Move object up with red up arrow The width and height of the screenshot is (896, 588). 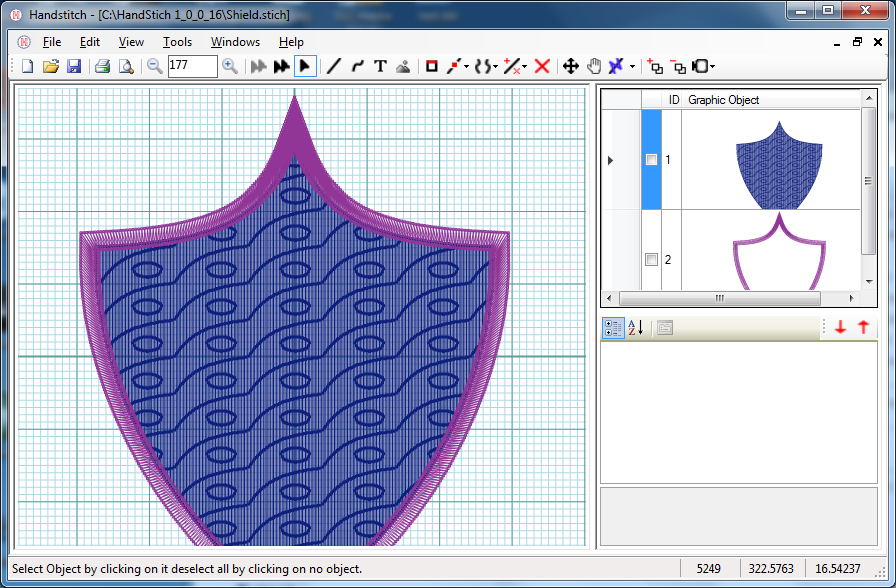click(x=863, y=327)
